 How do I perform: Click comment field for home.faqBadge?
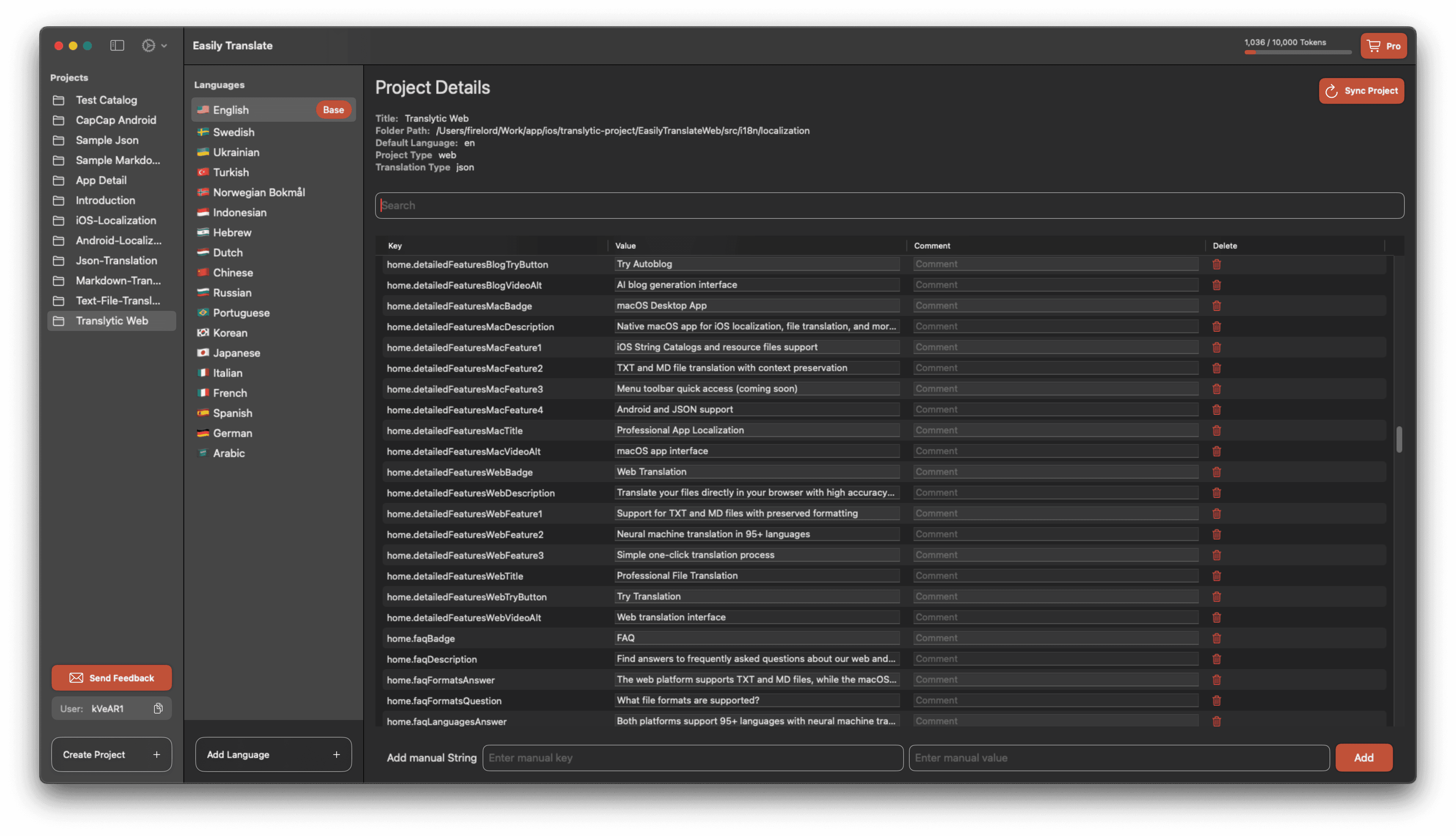pos(1055,638)
